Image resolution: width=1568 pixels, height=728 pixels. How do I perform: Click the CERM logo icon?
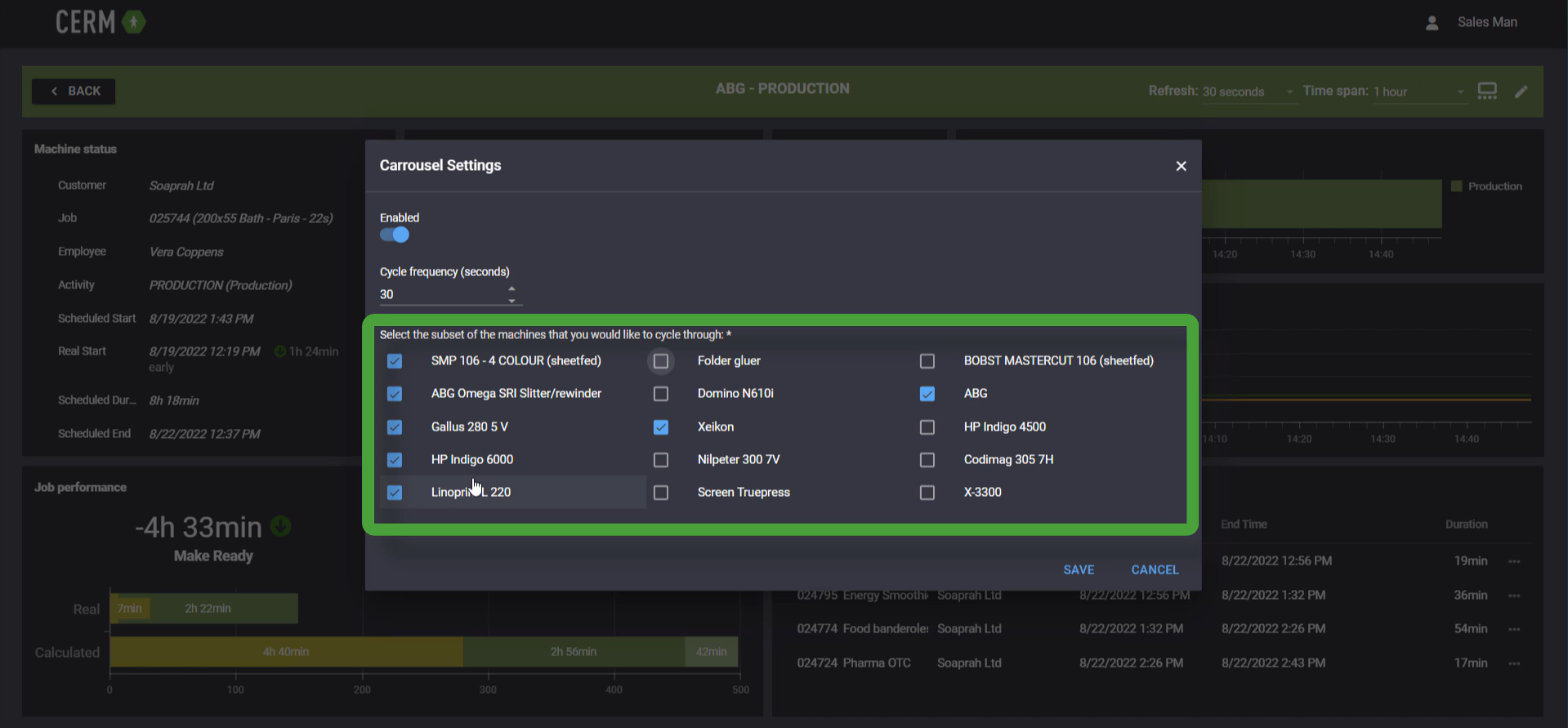pos(133,22)
